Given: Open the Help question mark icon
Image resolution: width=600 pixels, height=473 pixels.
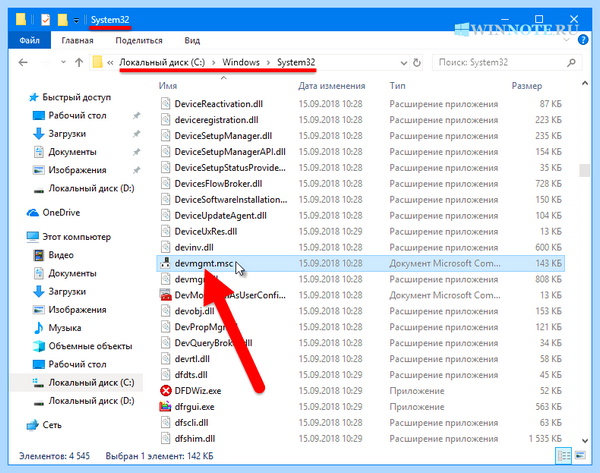Looking at the screenshot, I should point(583,39).
